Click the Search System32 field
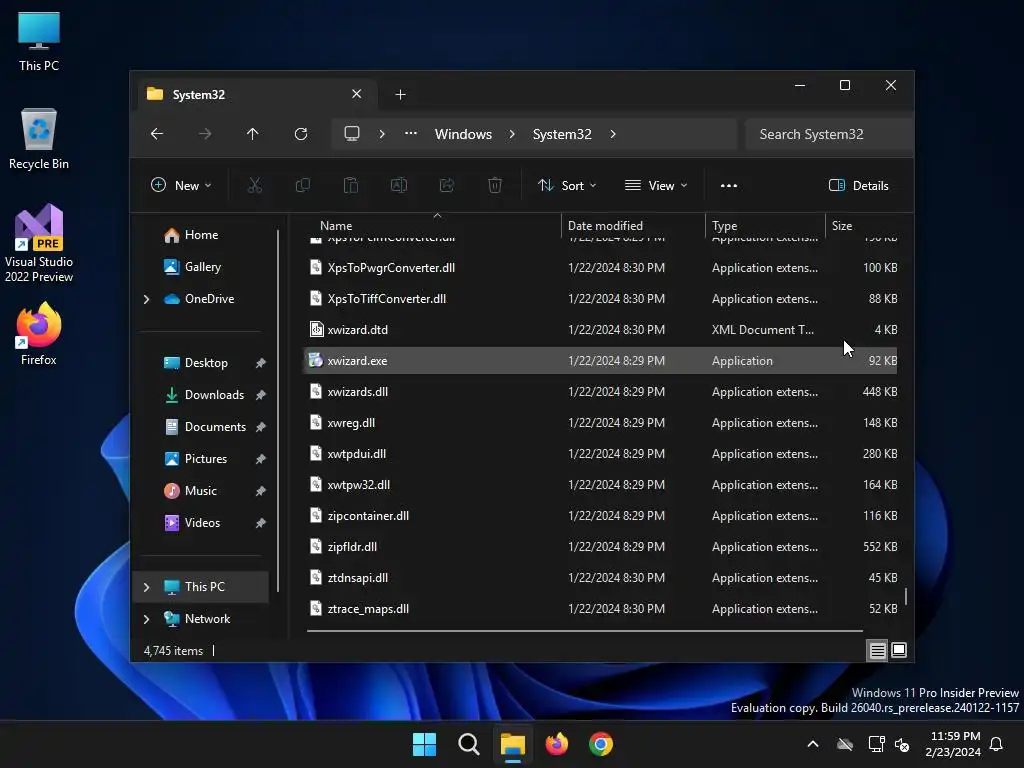 828,134
